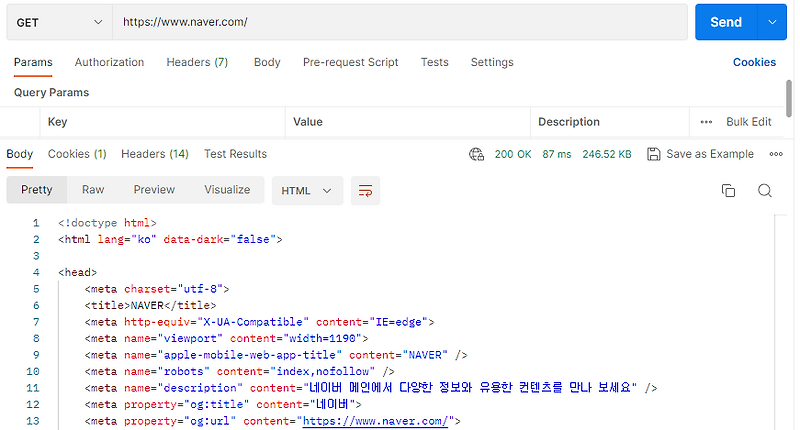Copy the response body with copy icon
The width and height of the screenshot is (800, 430).
[x=728, y=191]
